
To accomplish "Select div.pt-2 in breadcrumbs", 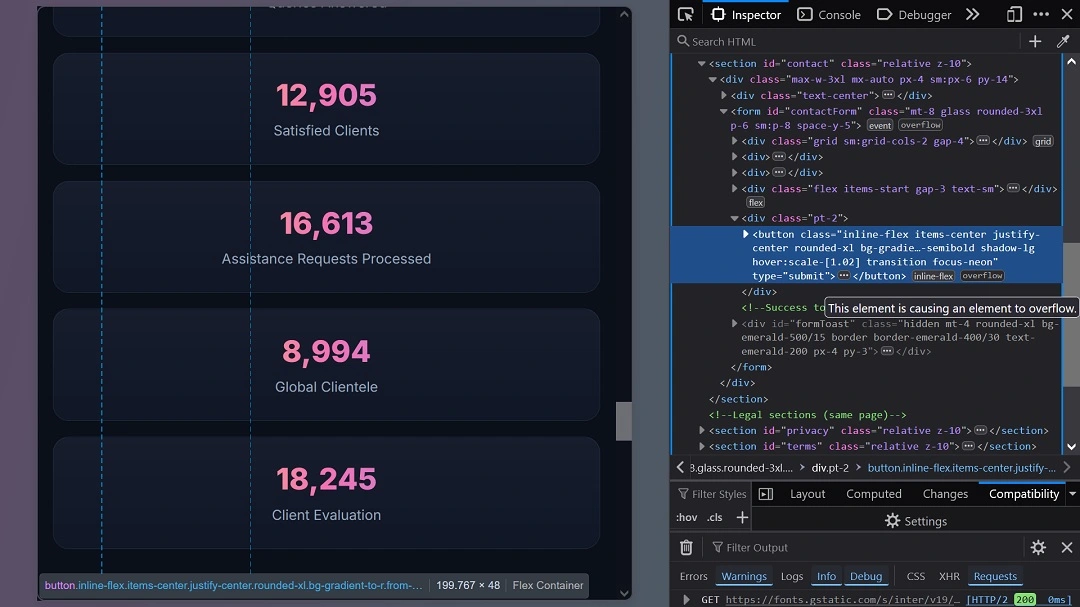I will point(830,468).
